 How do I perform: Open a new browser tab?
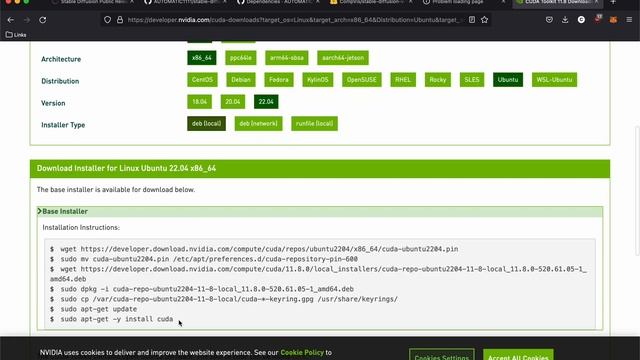point(613,2)
